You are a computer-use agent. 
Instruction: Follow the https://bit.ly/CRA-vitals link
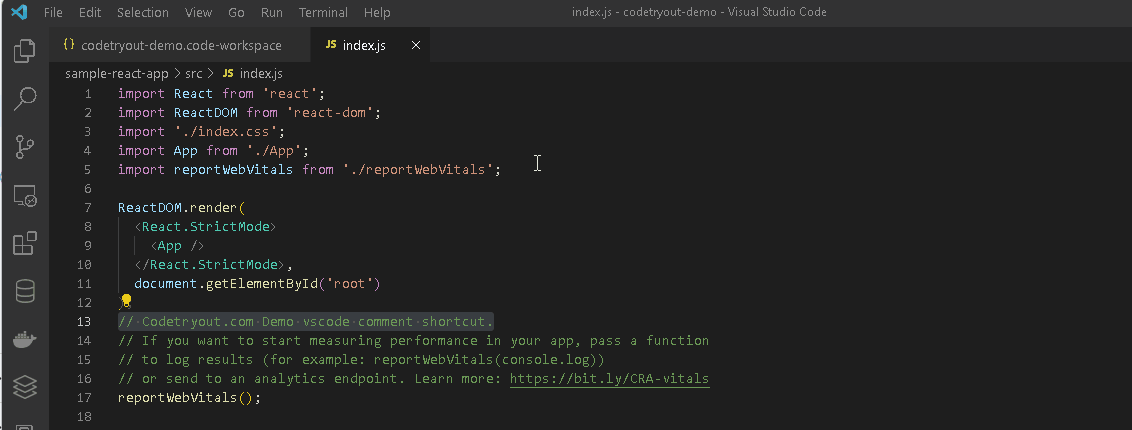point(609,378)
